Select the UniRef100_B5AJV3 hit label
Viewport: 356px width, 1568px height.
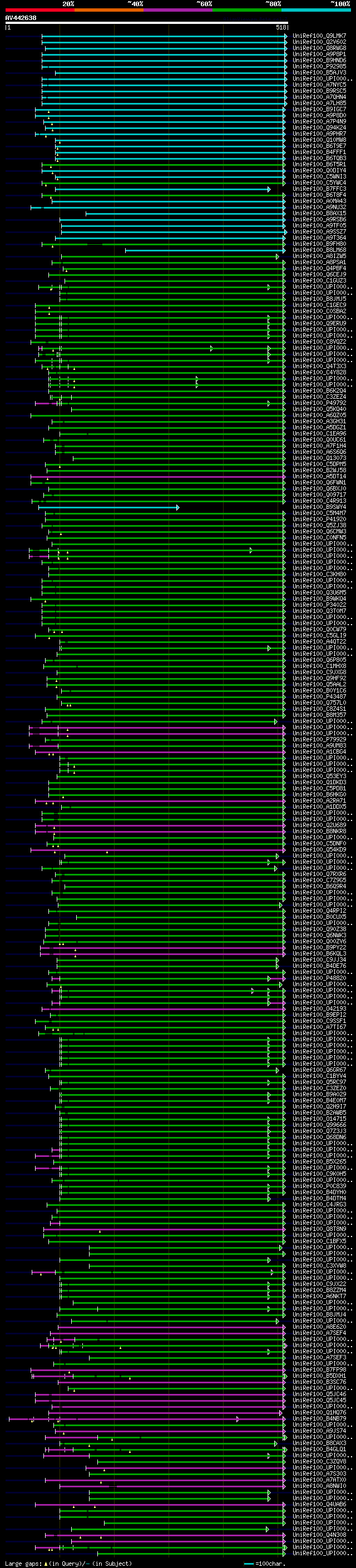[x=319, y=72]
